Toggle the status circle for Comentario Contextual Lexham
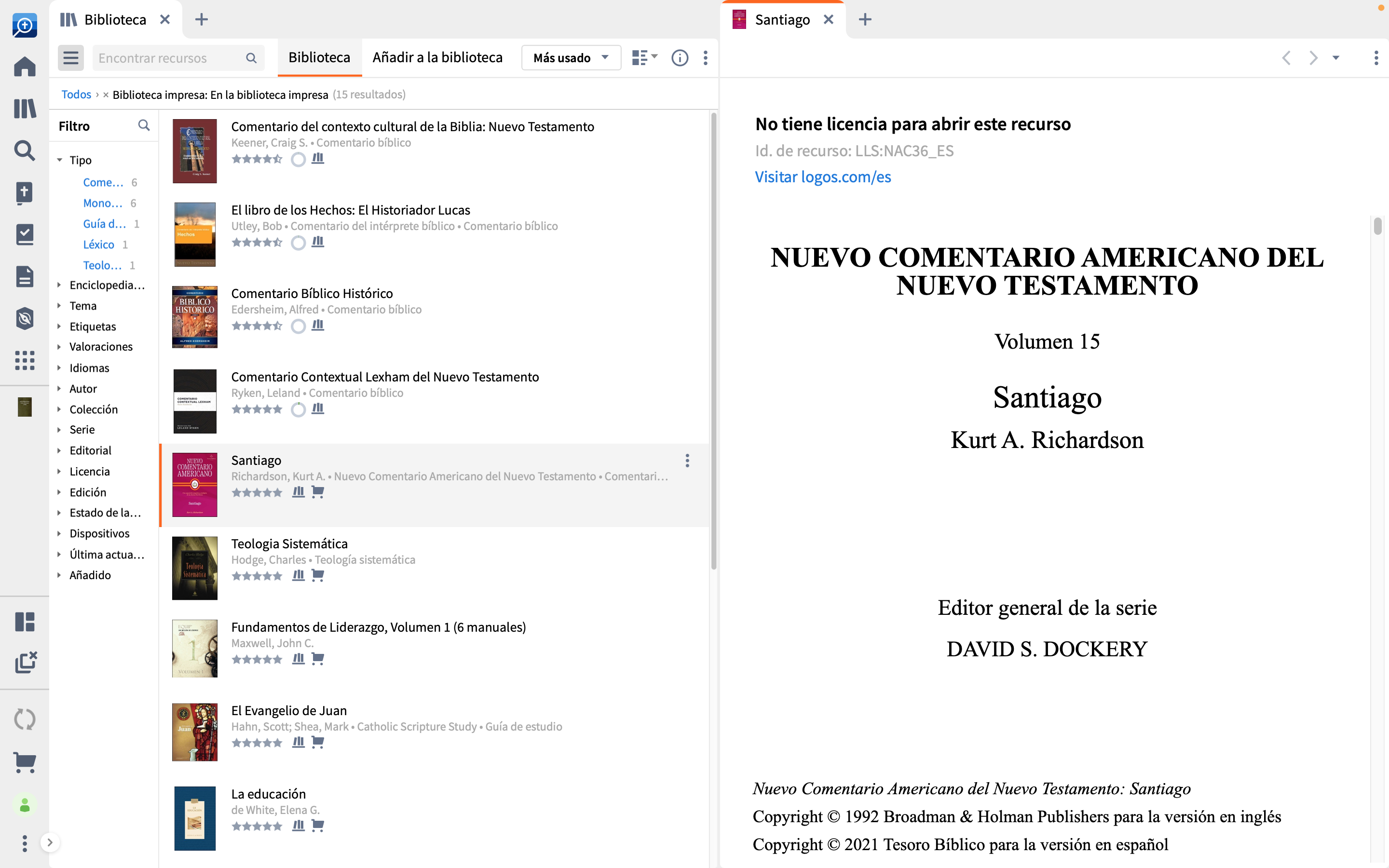 [x=298, y=409]
